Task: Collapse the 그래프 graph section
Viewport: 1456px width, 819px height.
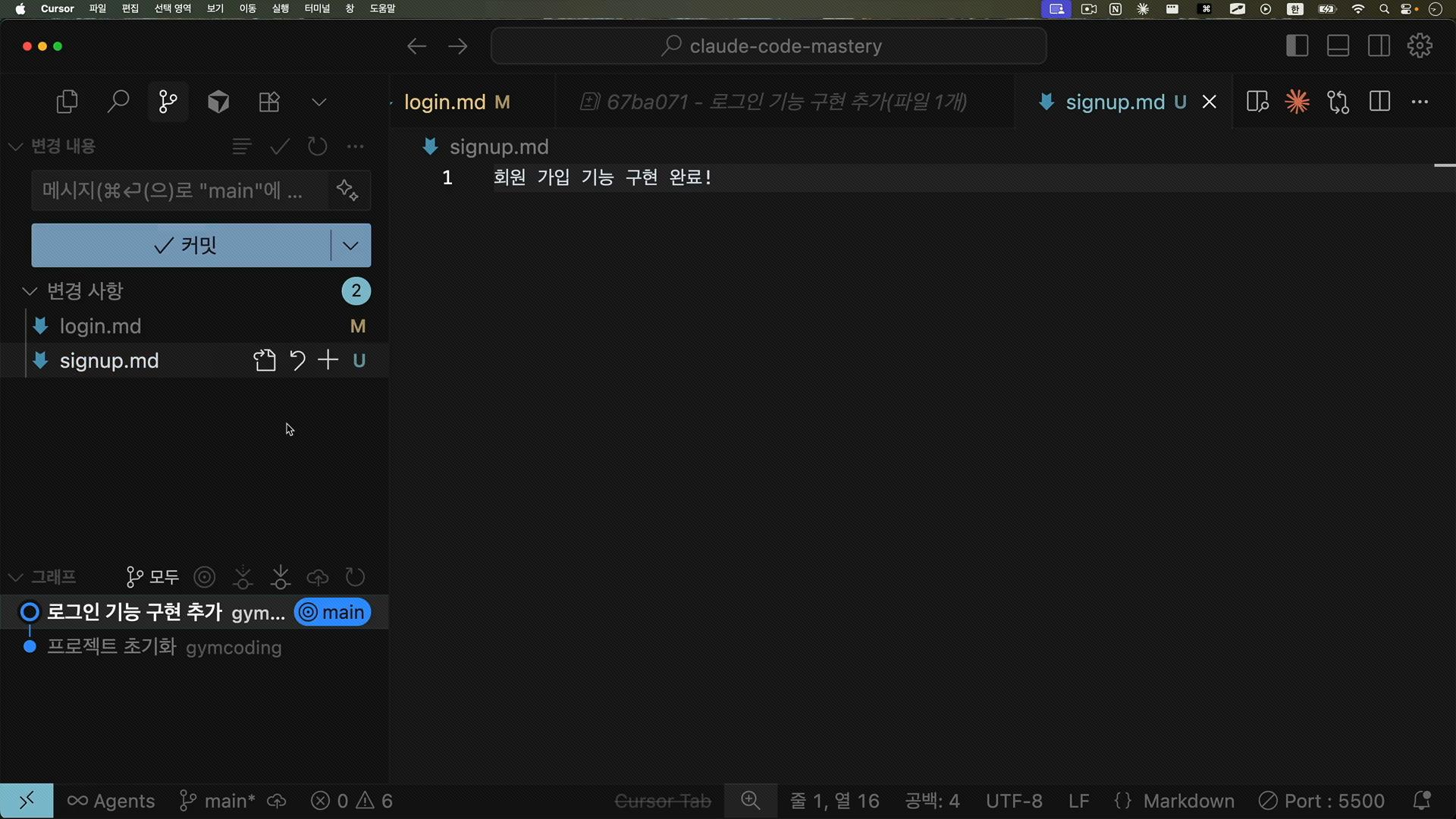Action: coord(16,577)
